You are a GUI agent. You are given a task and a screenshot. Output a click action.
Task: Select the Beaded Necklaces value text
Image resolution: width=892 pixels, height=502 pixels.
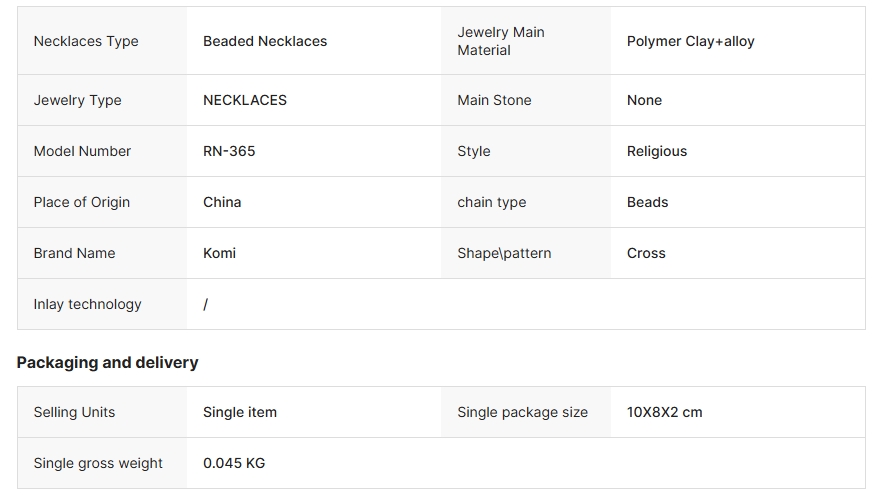pos(265,41)
